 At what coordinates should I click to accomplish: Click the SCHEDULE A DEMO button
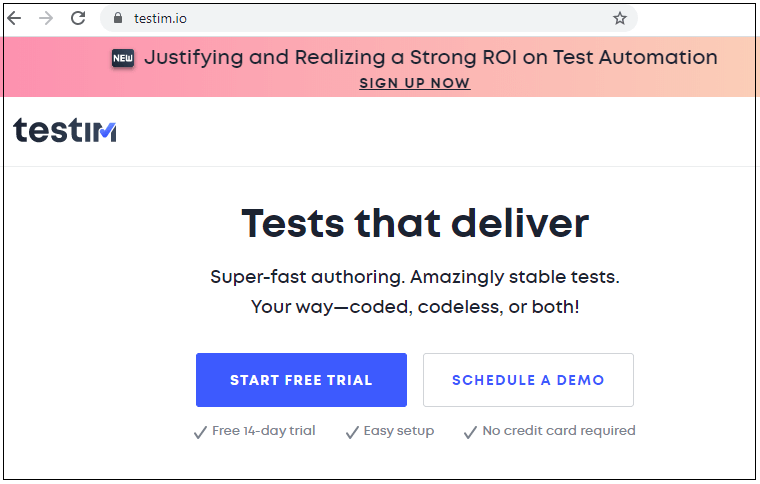[528, 380]
